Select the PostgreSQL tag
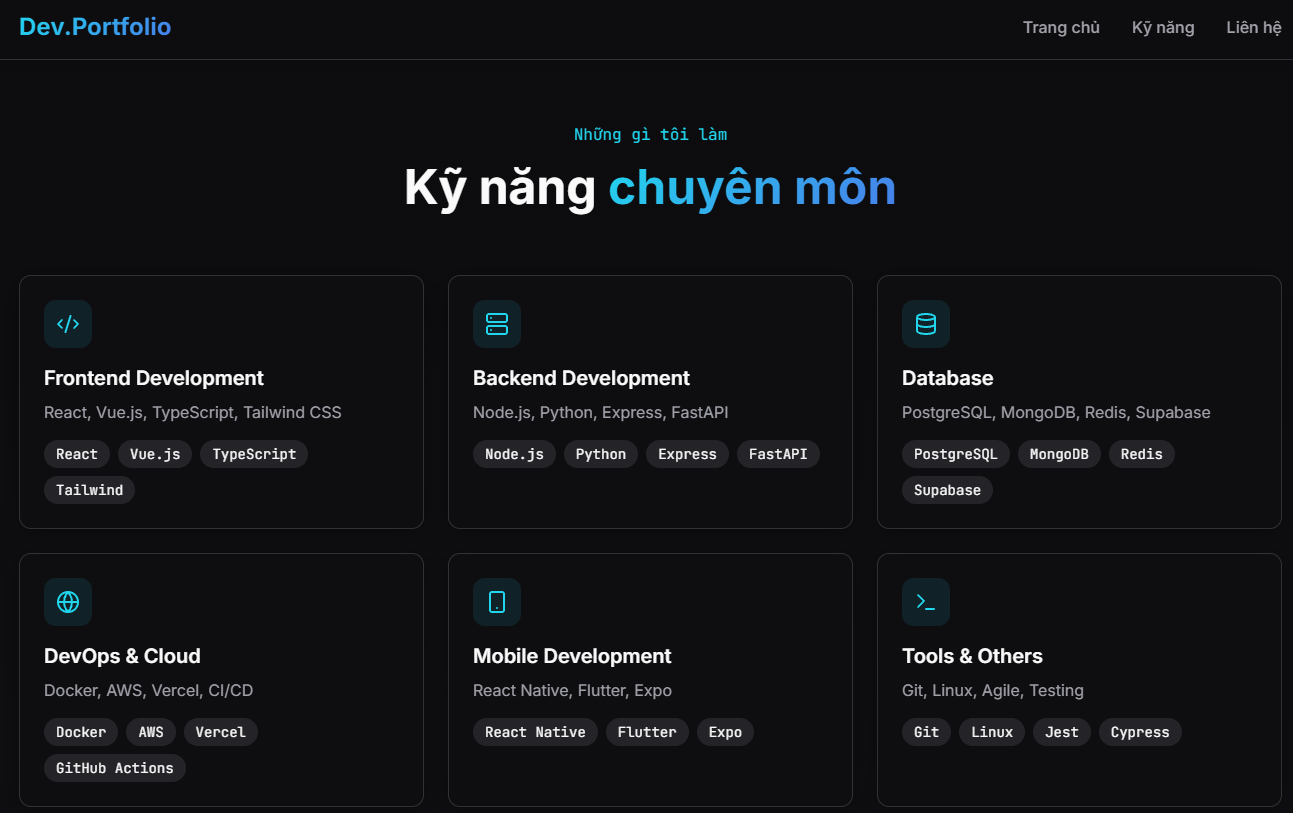 [955, 453]
